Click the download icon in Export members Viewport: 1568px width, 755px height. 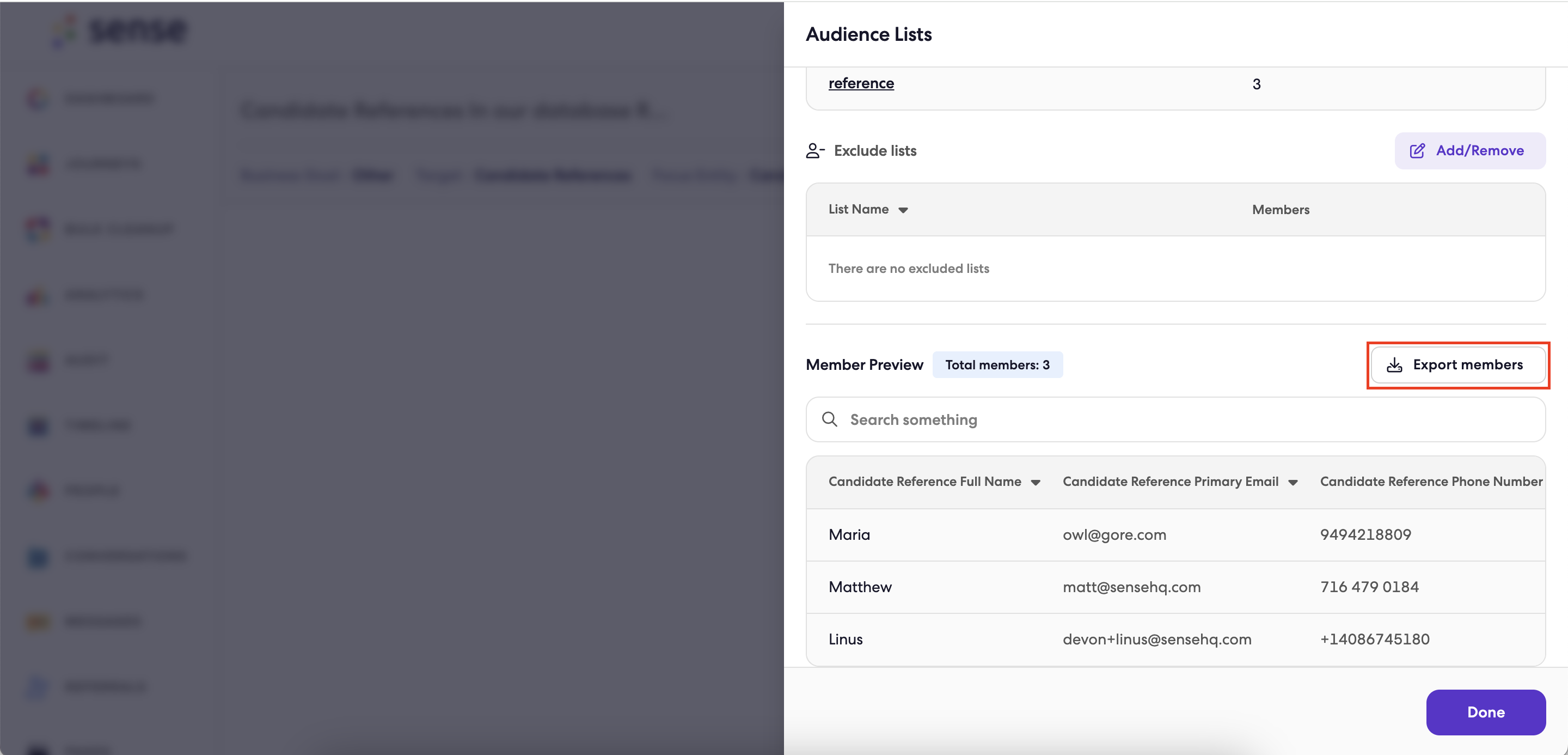1394,366
